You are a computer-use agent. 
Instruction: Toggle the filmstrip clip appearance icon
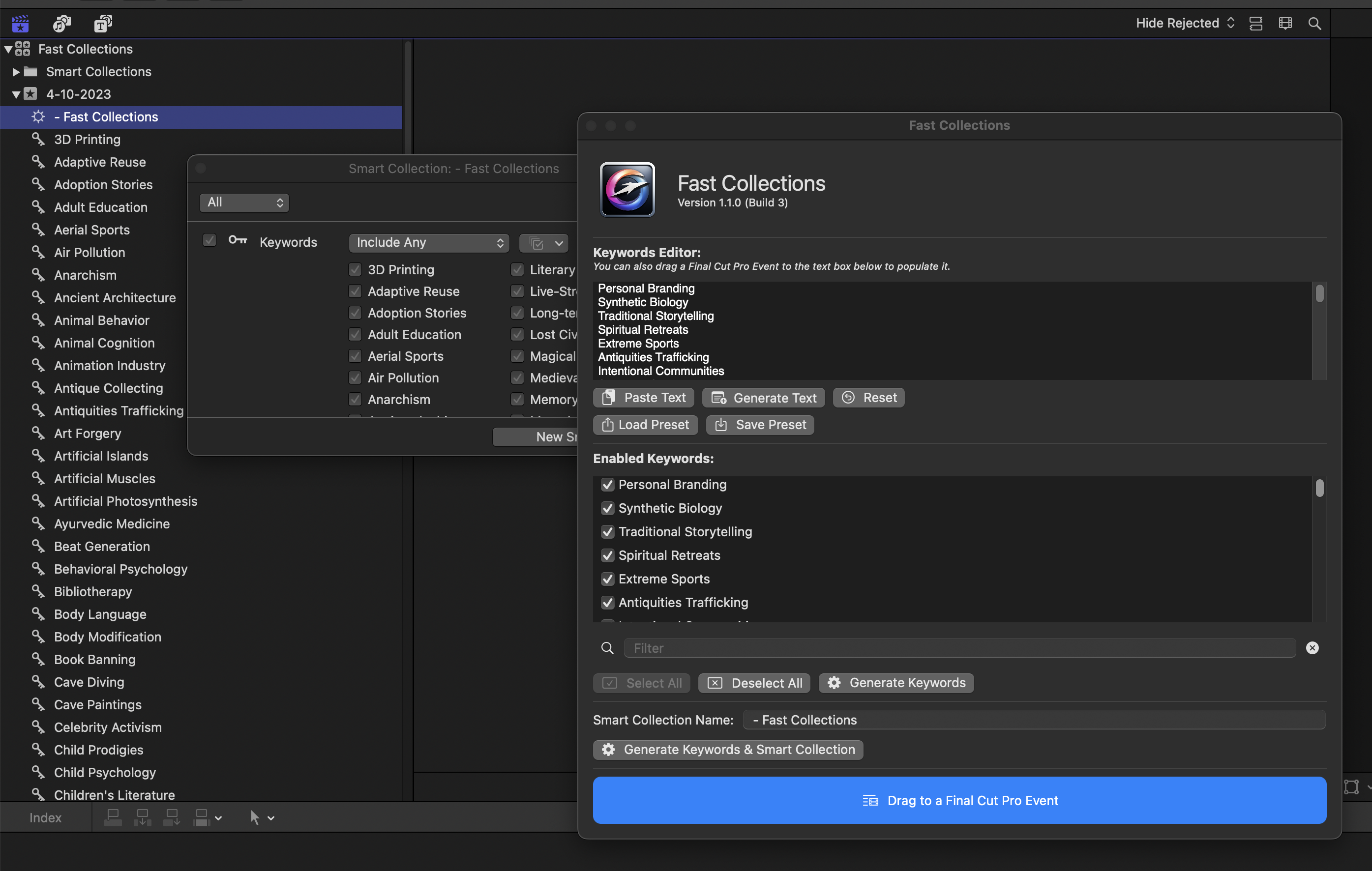(x=1285, y=24)
